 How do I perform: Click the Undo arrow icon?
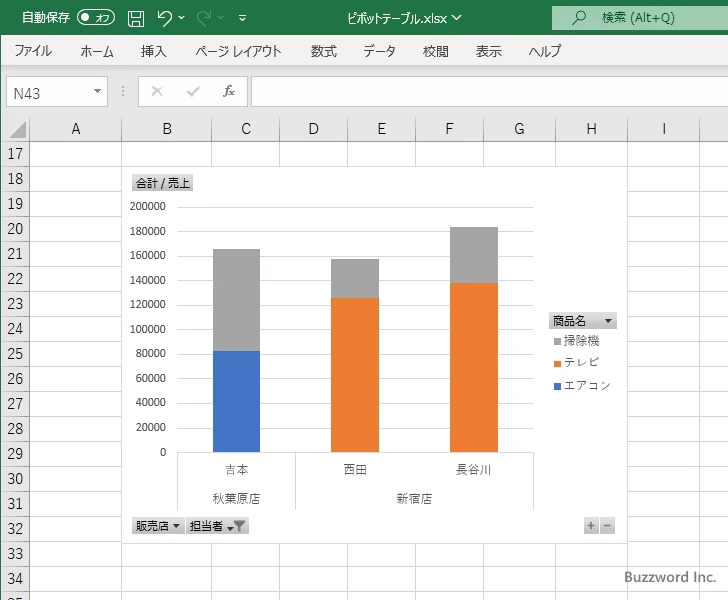(x=164, y=18)
